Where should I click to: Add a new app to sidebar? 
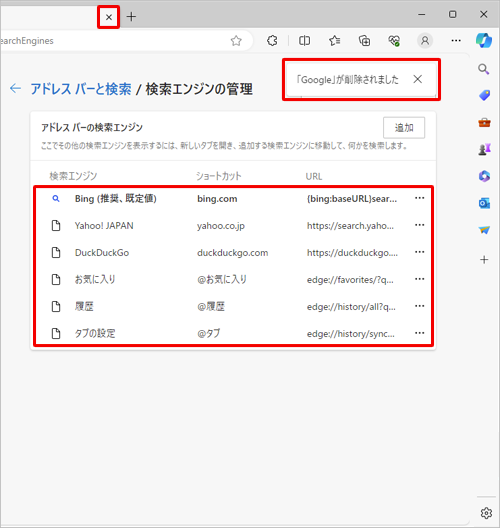(484, 260)
